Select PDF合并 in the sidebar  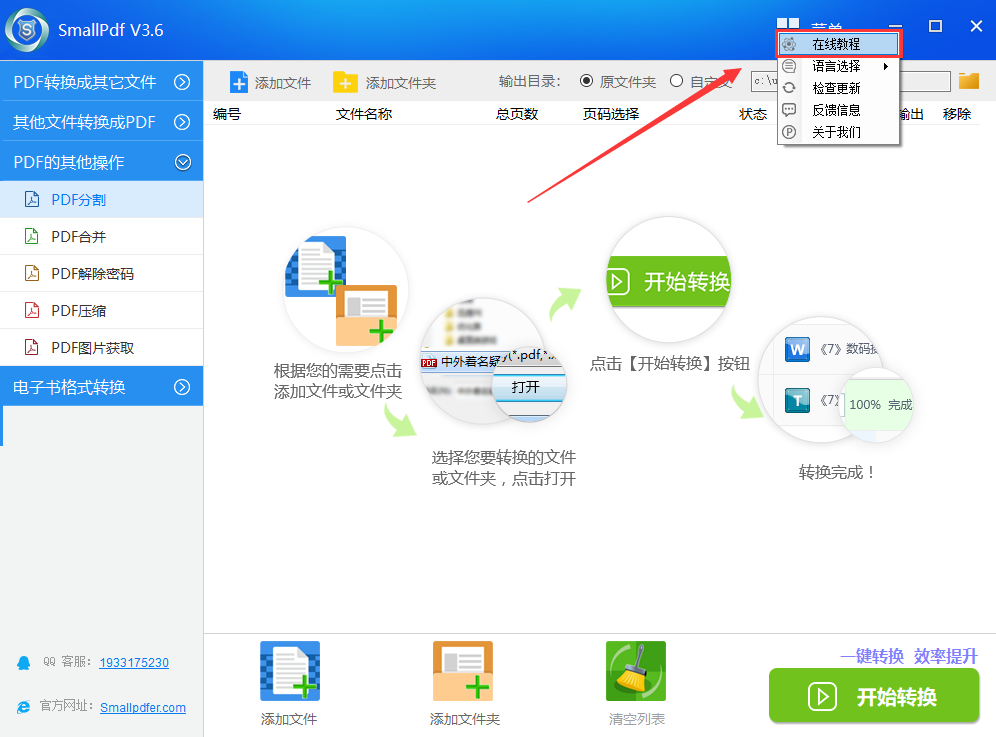pos(78,237)
